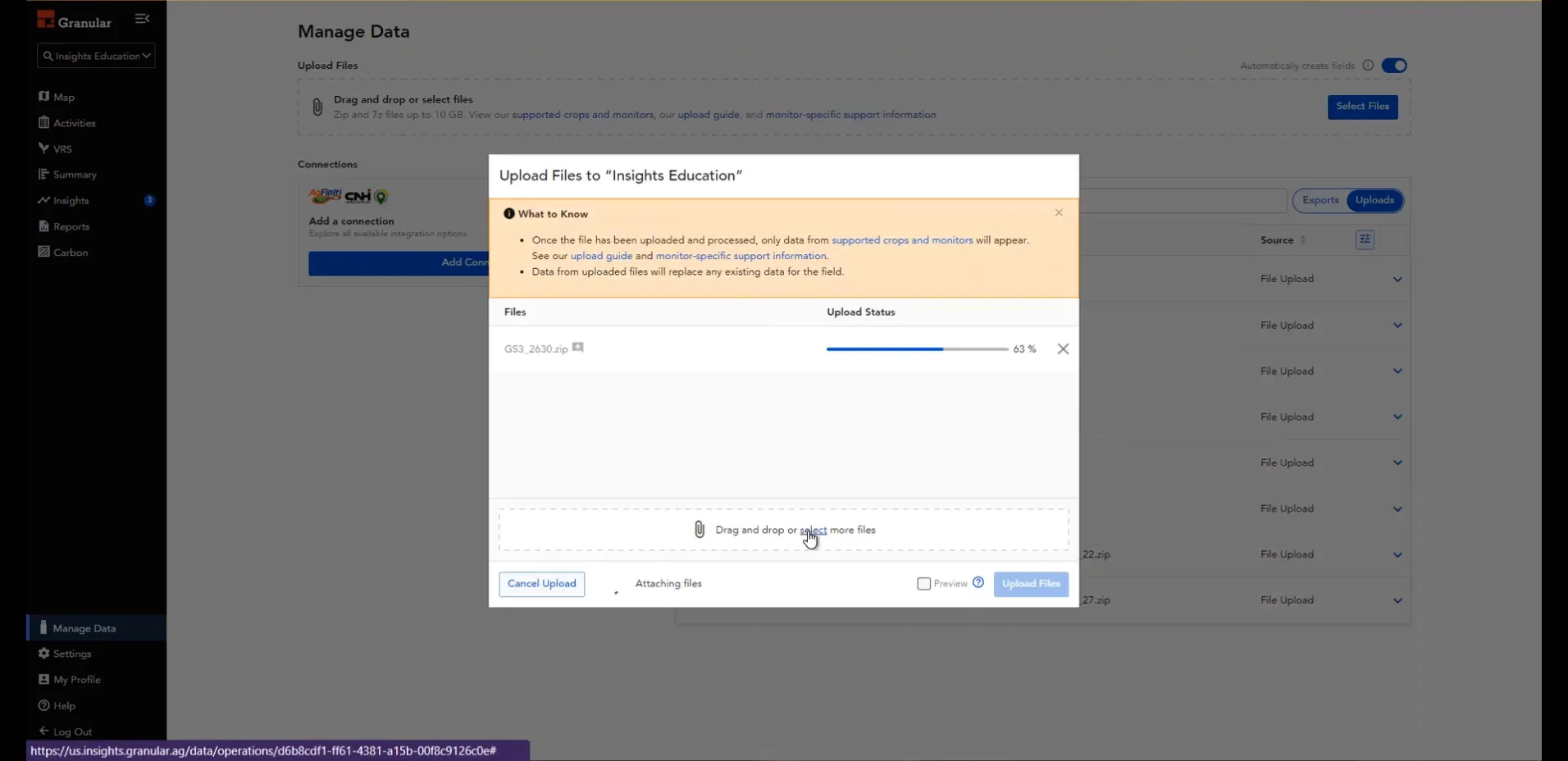Open the Settings gear icon
The height and width of the screenshot is (761, 1568).
click(44, 654)
